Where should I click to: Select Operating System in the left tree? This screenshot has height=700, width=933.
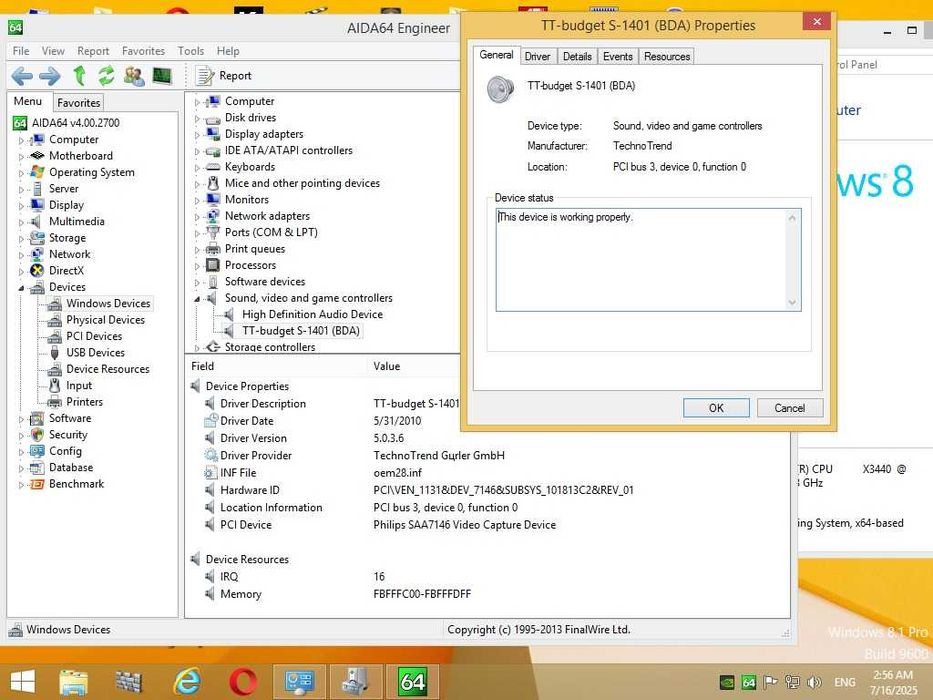(x=92, y=172)
